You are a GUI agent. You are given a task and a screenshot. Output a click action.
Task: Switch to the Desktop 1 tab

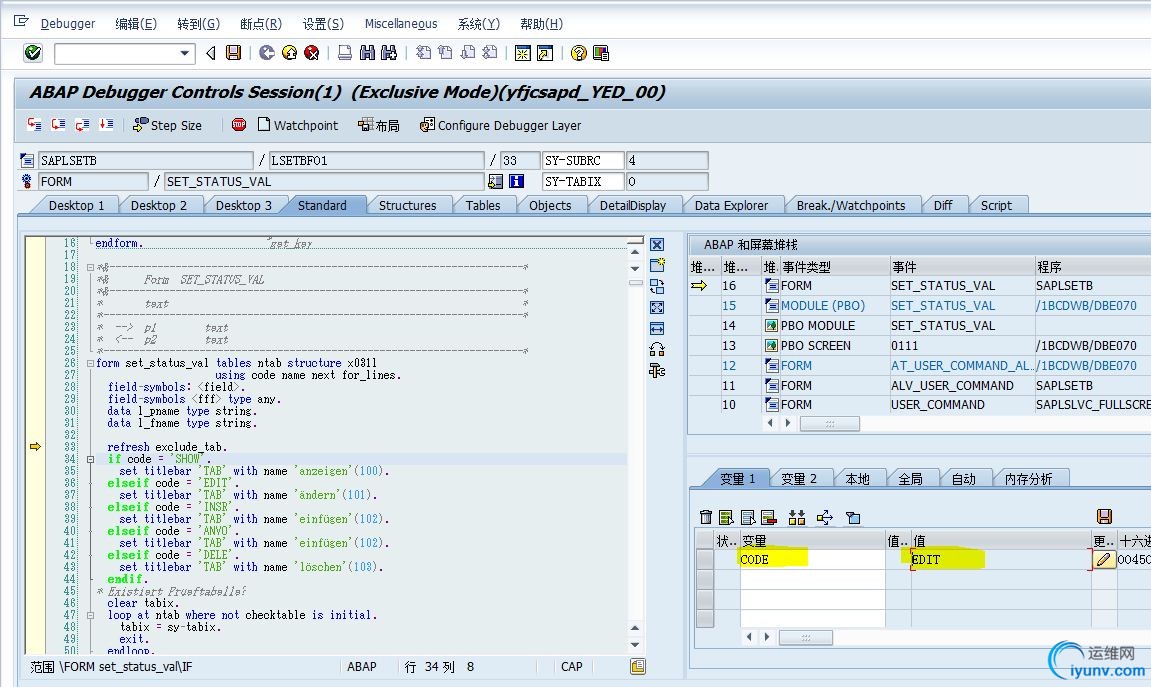point(76,206)
